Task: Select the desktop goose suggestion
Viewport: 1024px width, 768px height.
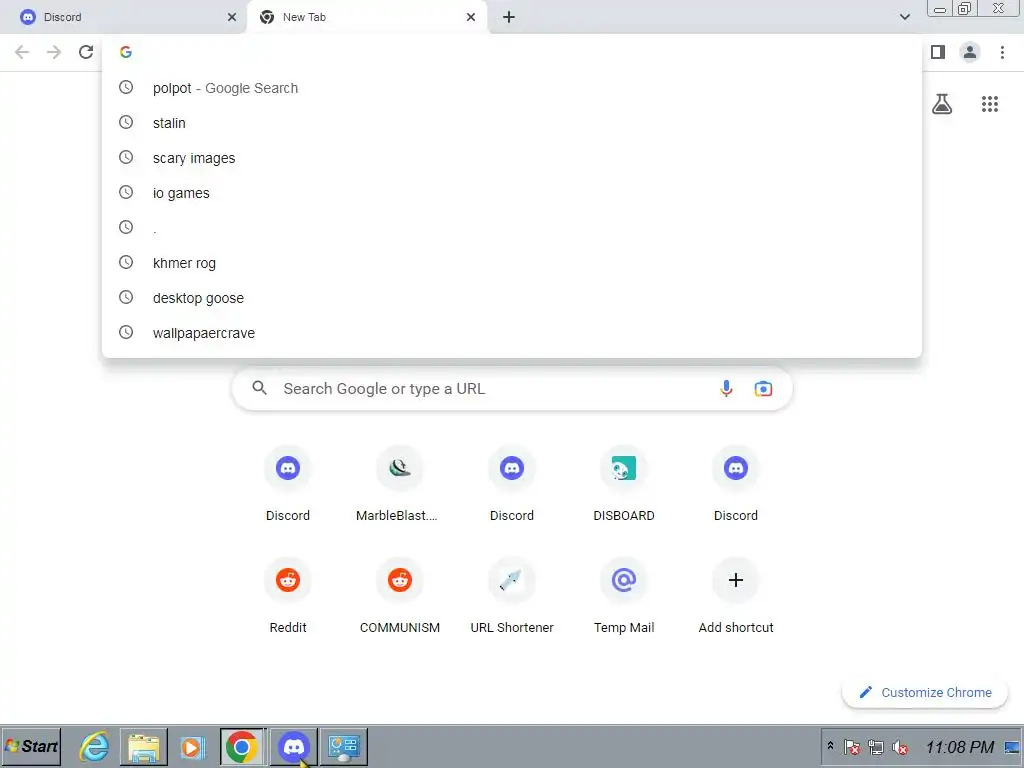Action: (512, 298)
